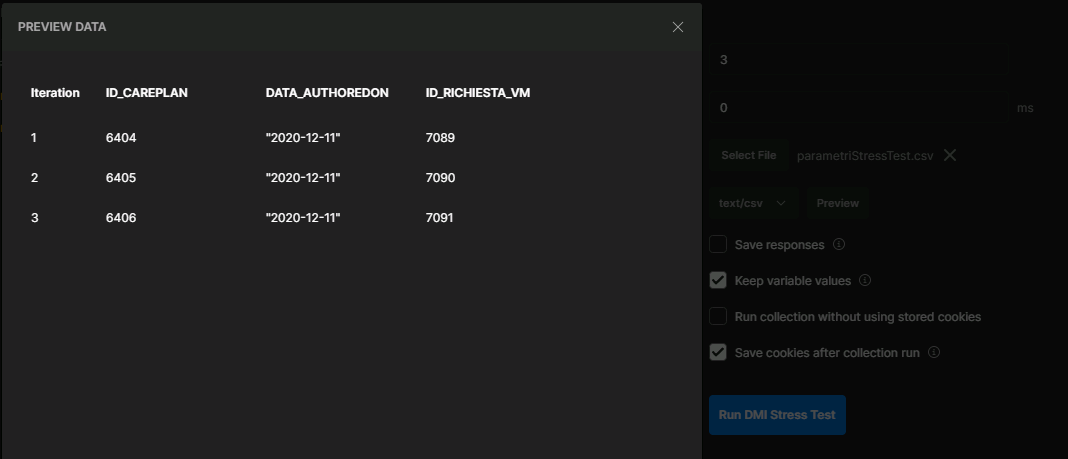Click the Iteration column header
The image size is (1068, 459).
tap(55, 93)
